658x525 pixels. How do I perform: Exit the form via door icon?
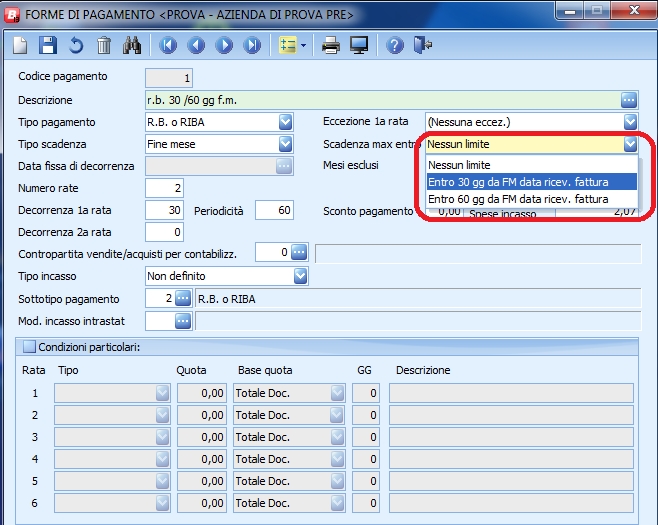coord(423,45)
